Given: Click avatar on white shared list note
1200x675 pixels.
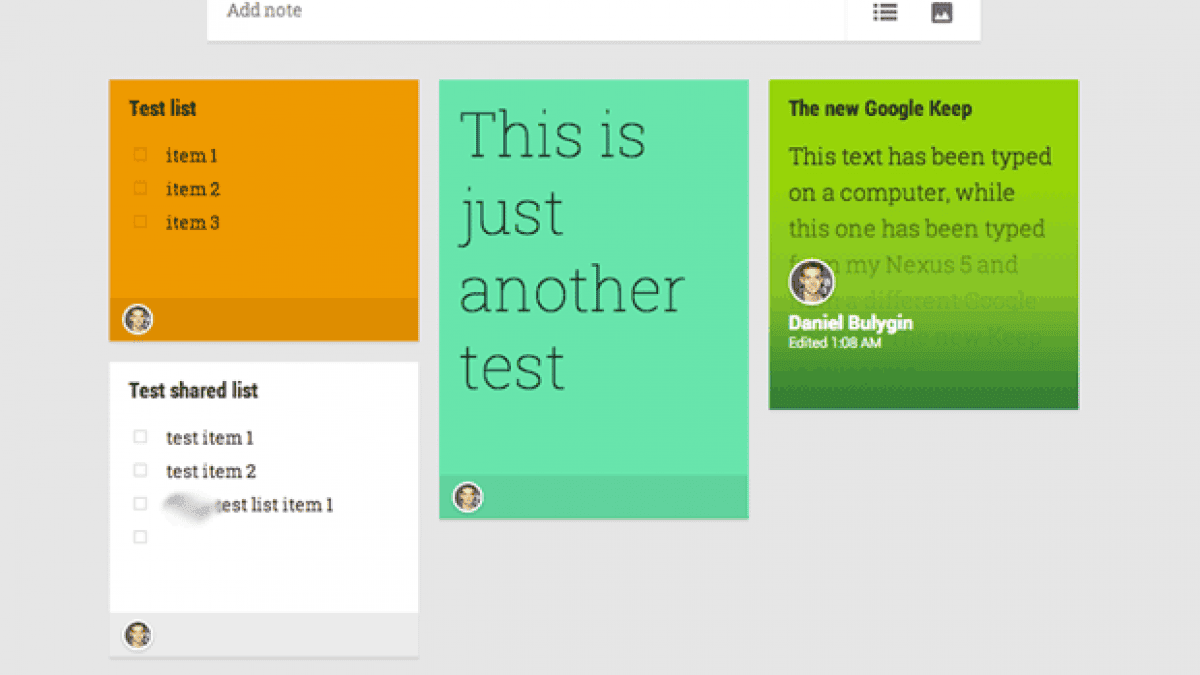Looking at the screenshot, I should [x=138, y=635].
